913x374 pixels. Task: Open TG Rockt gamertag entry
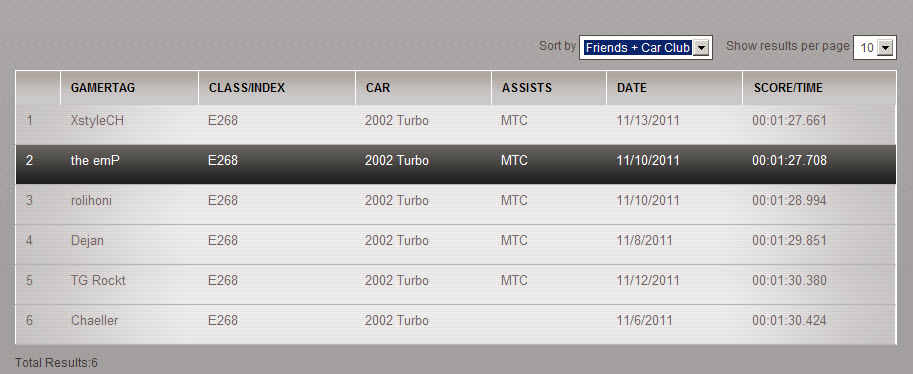98,280
